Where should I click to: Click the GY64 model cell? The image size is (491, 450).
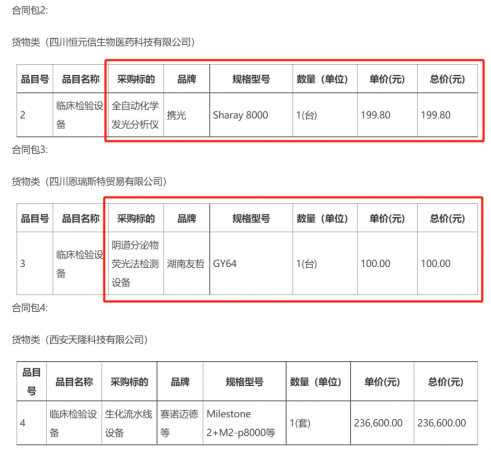coord(251,263)
